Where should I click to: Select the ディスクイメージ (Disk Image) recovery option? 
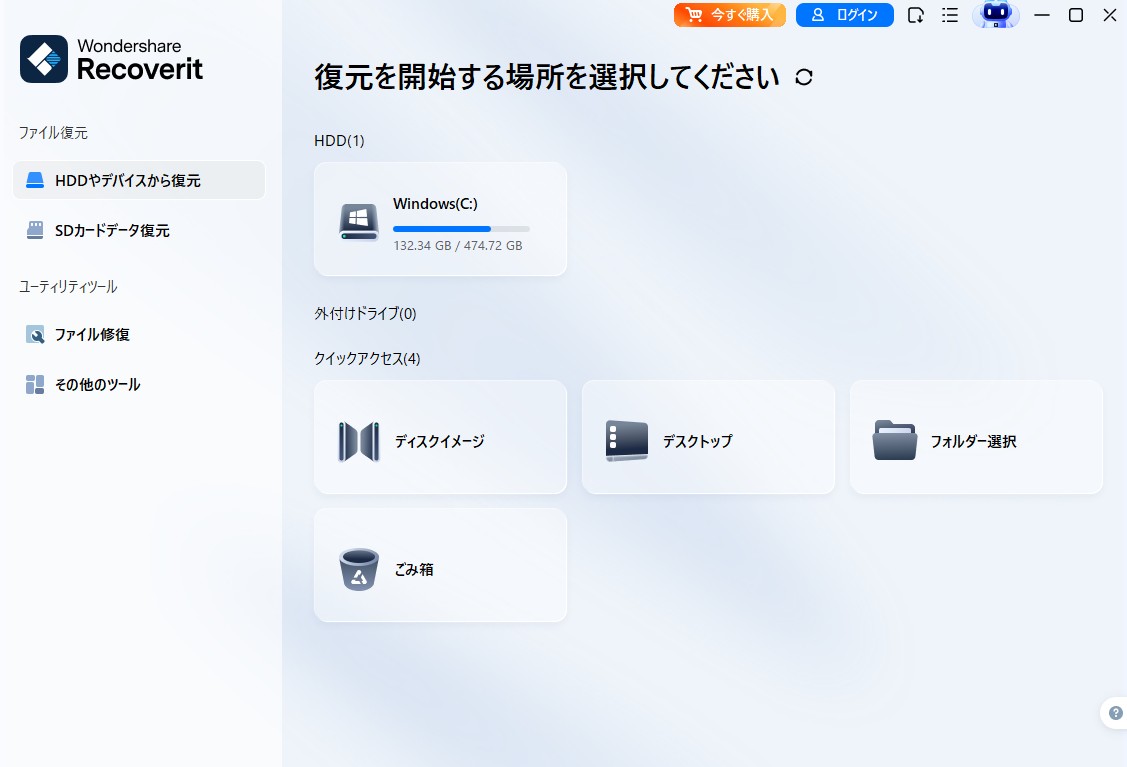click(x=440, y=437)
